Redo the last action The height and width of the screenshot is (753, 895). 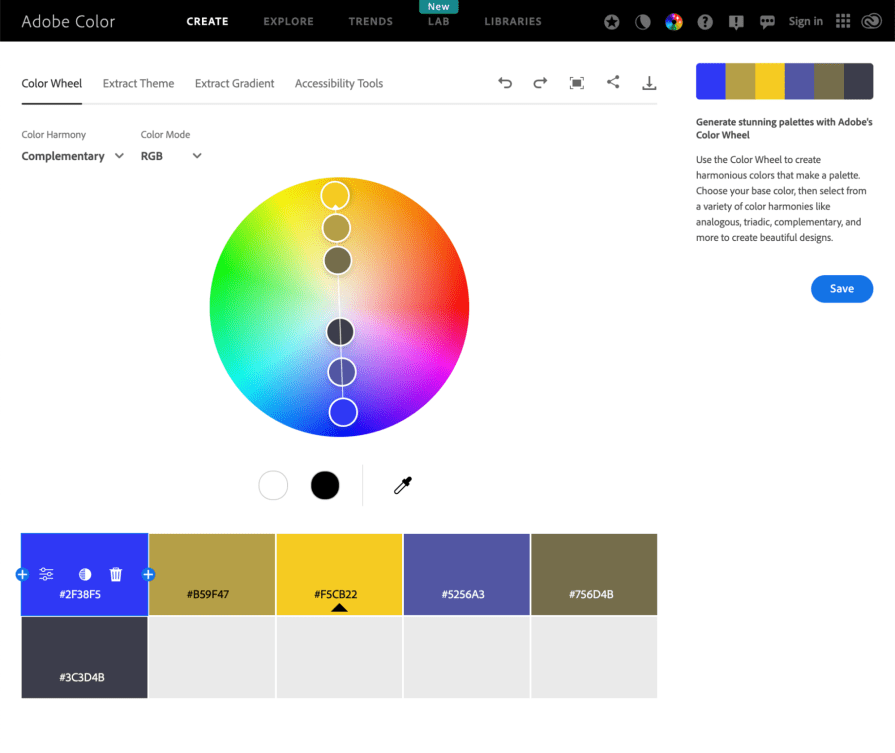[540, 83]
